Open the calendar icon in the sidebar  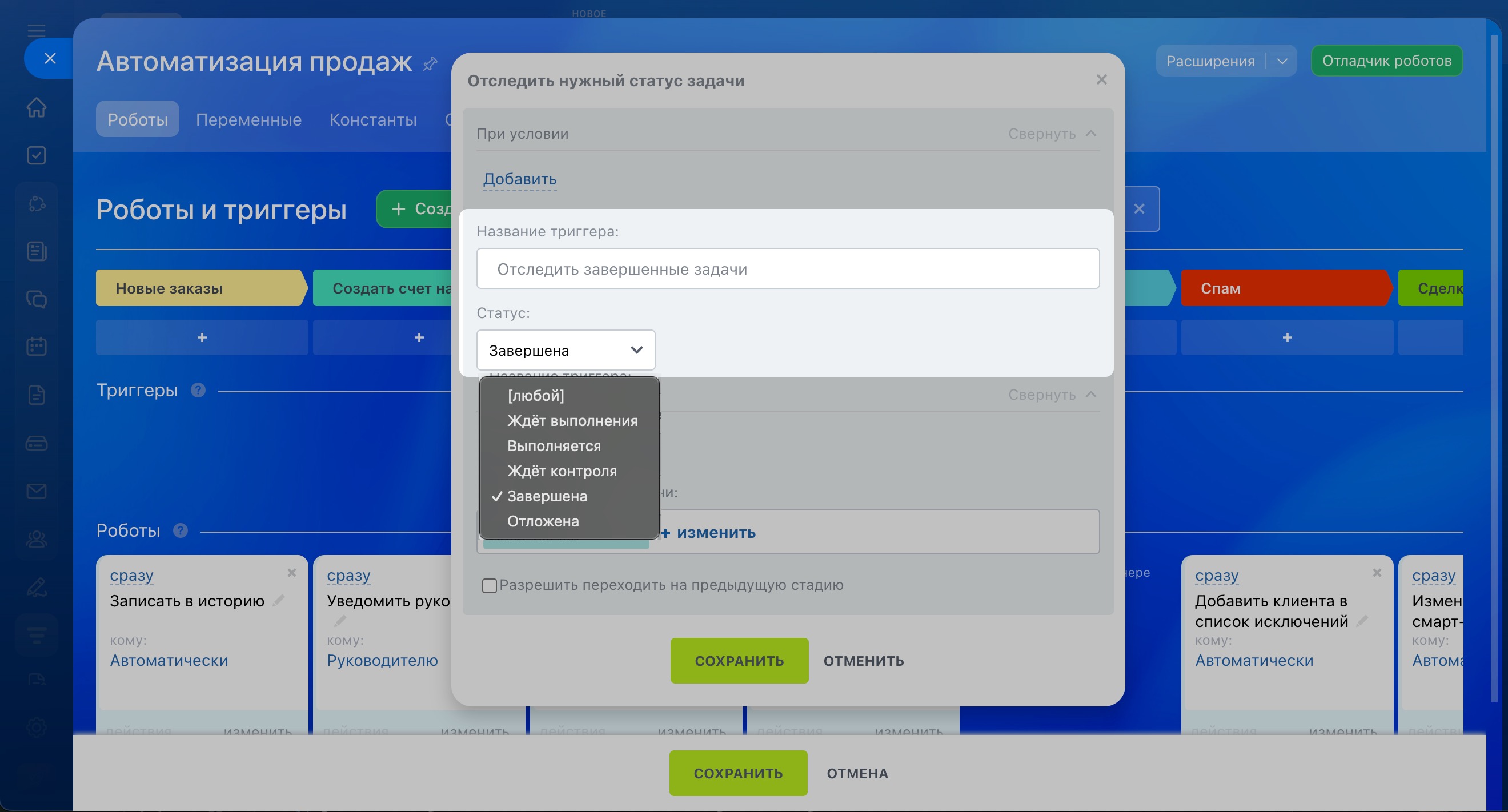37,347
